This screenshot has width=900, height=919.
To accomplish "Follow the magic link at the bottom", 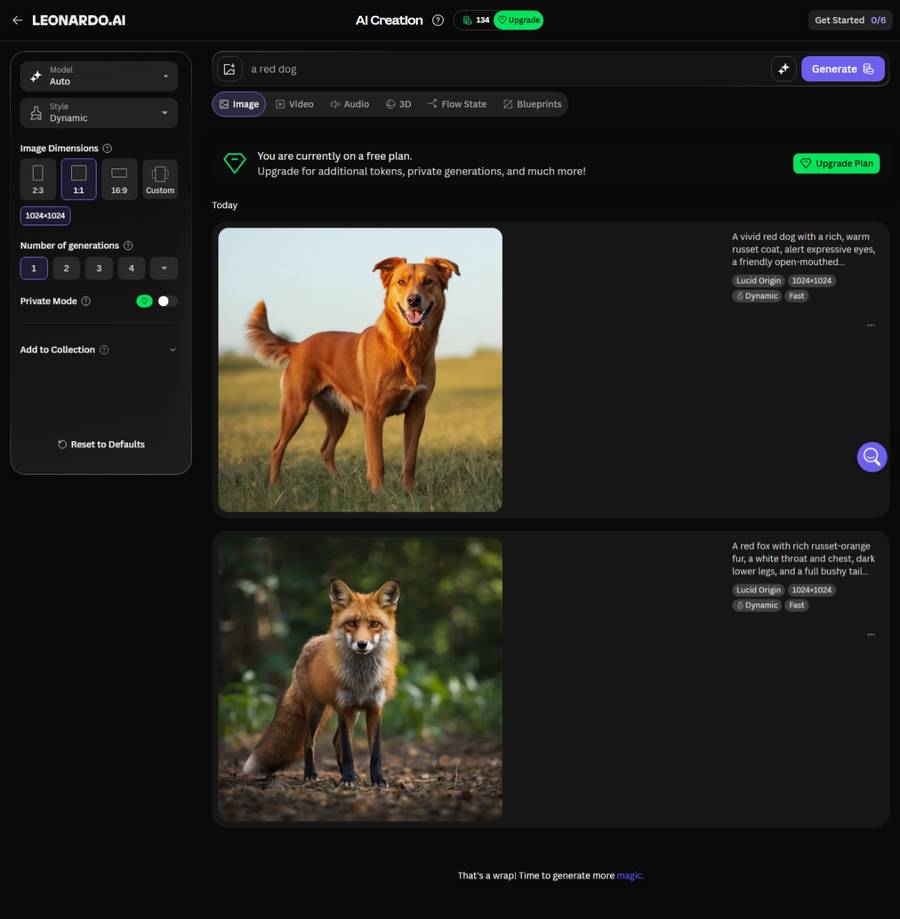I will tap(630, 876).
